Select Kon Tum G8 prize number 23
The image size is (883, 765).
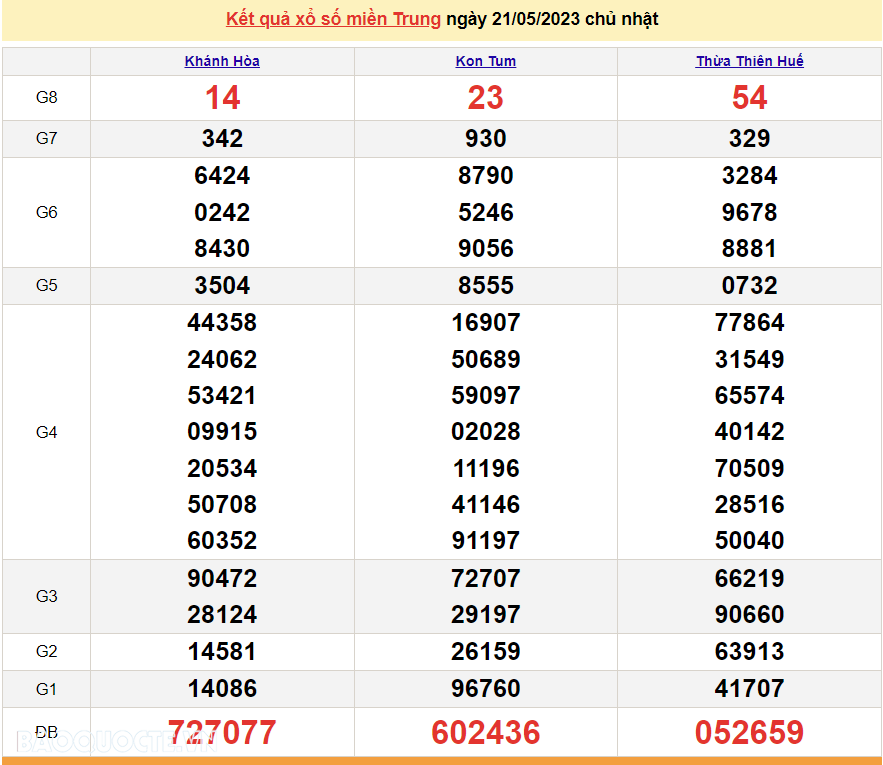(485, 98)
